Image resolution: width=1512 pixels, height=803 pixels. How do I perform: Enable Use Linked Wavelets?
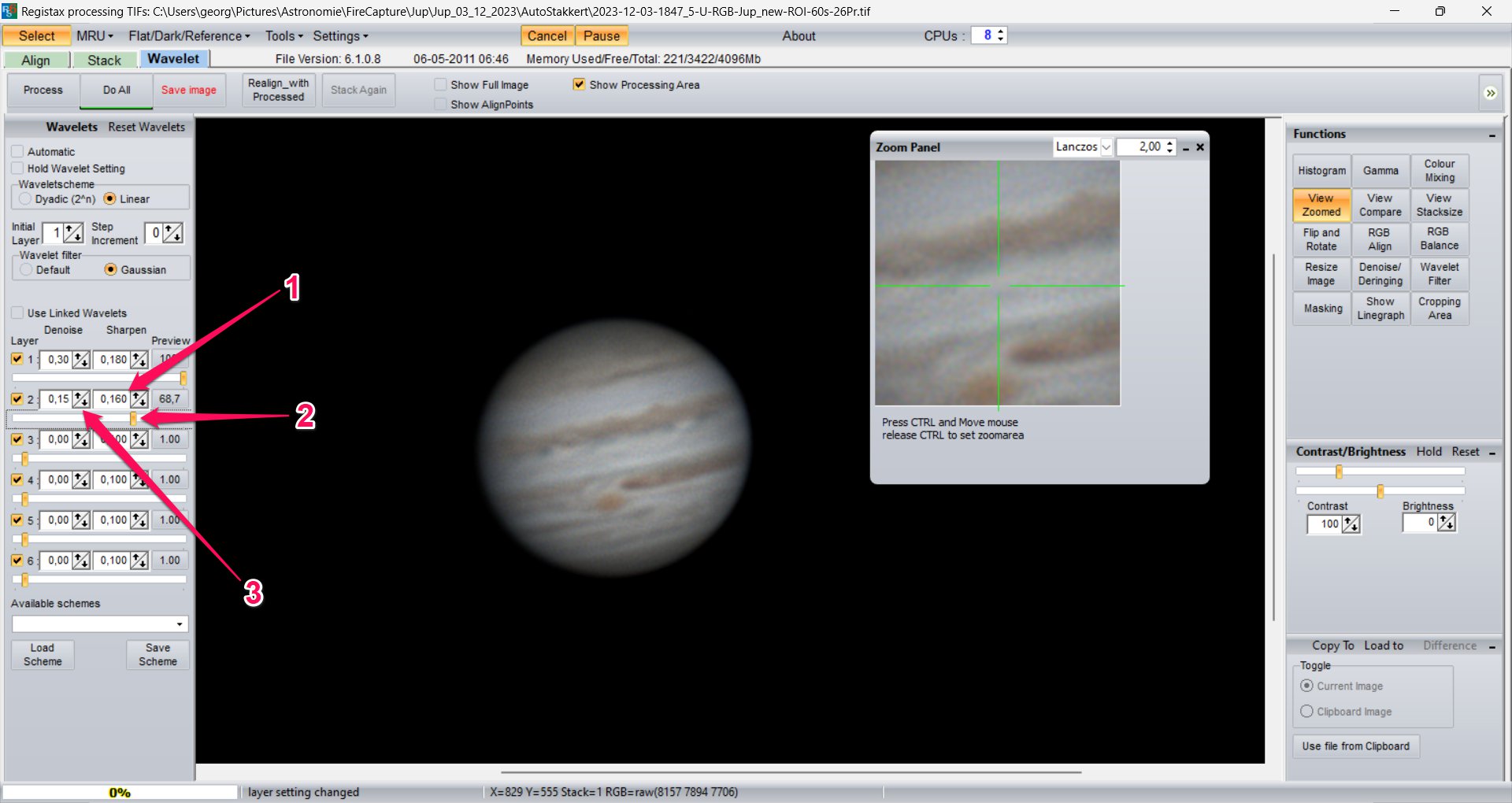click(17, 313)
